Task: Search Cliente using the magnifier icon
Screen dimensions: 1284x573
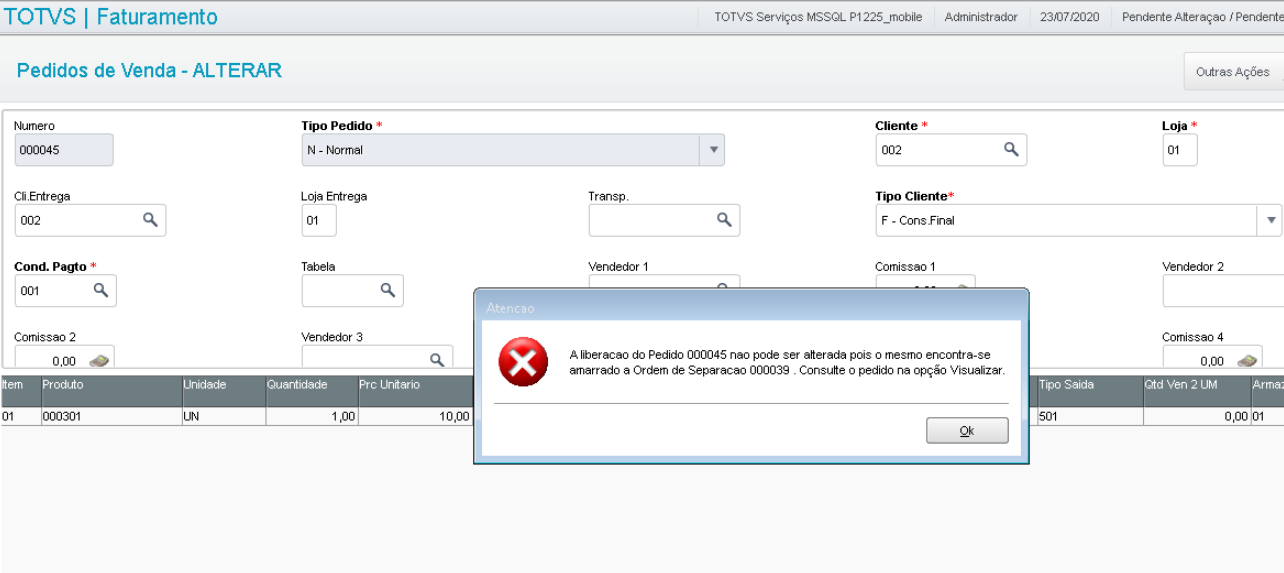Action: 1011,149
